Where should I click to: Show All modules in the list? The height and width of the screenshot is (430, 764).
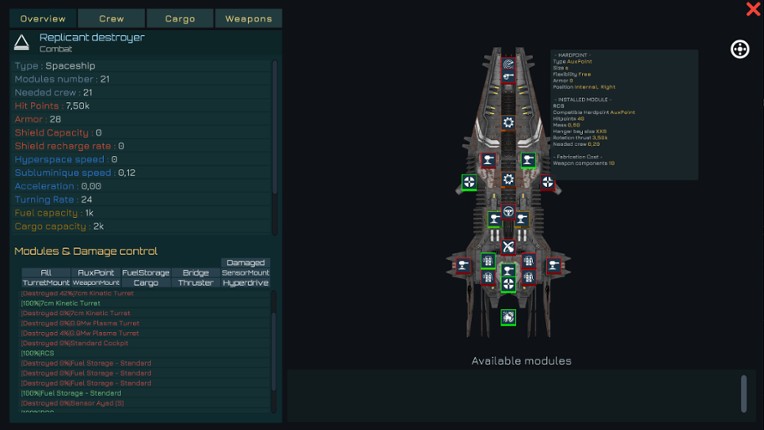(46, 272)
